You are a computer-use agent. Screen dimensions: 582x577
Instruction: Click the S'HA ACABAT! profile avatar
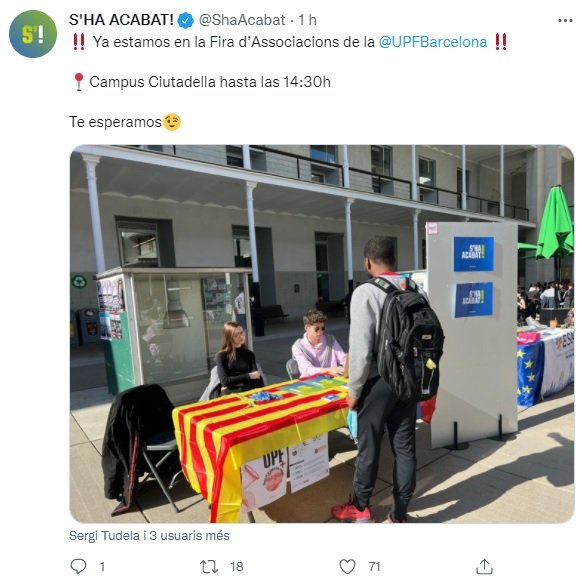point(33,34)
